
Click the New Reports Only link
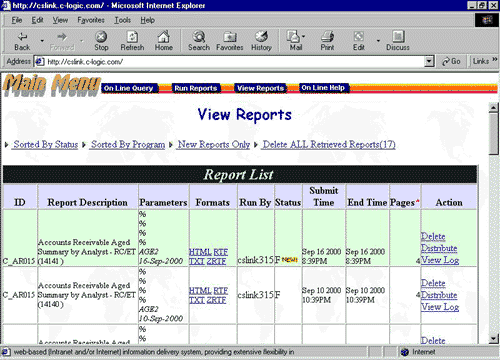pyautogui.click(x=214, y=145)
